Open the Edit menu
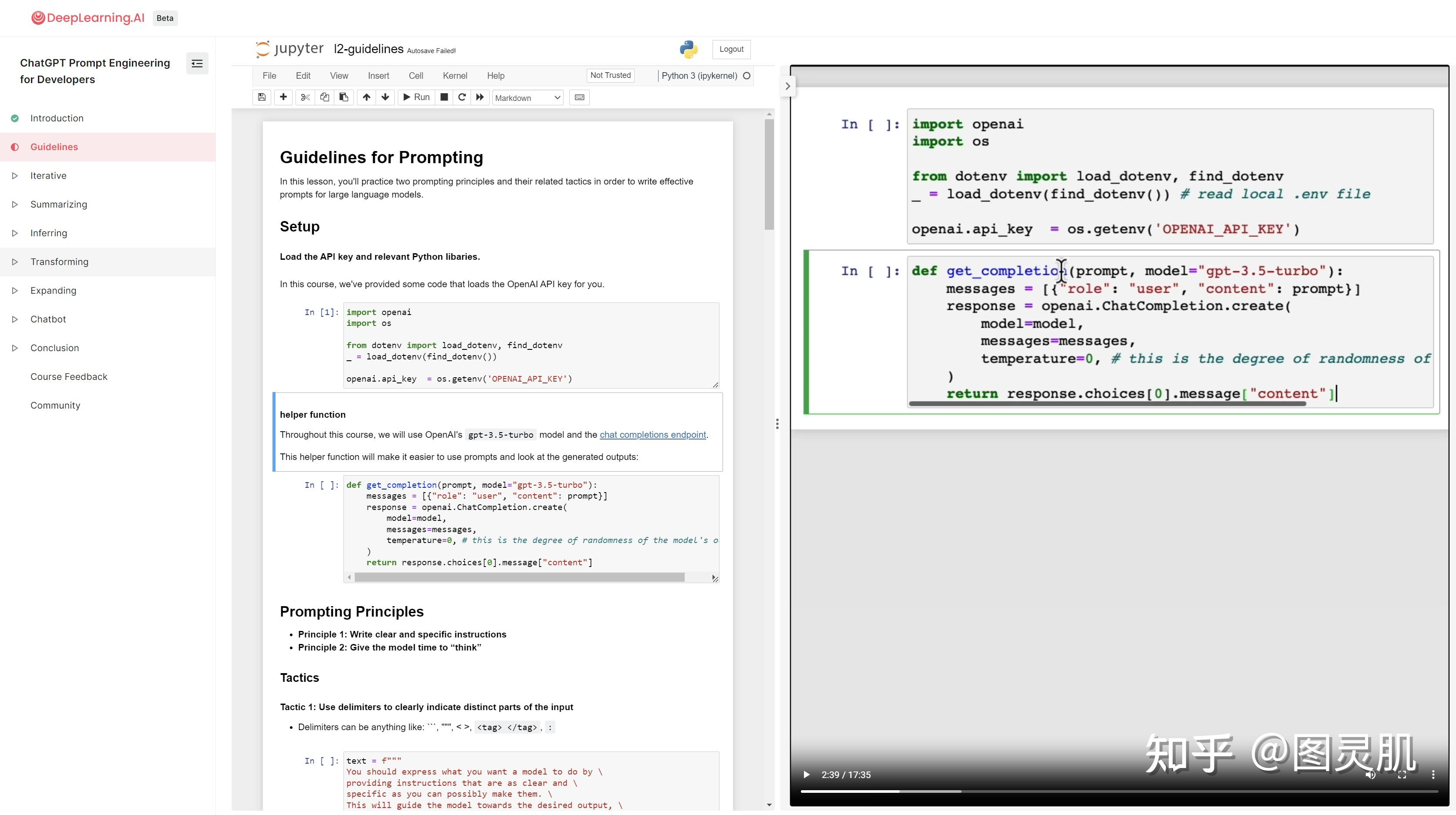Image resolution: width=1456 pixels, height=815 pixels. [303, 76]
